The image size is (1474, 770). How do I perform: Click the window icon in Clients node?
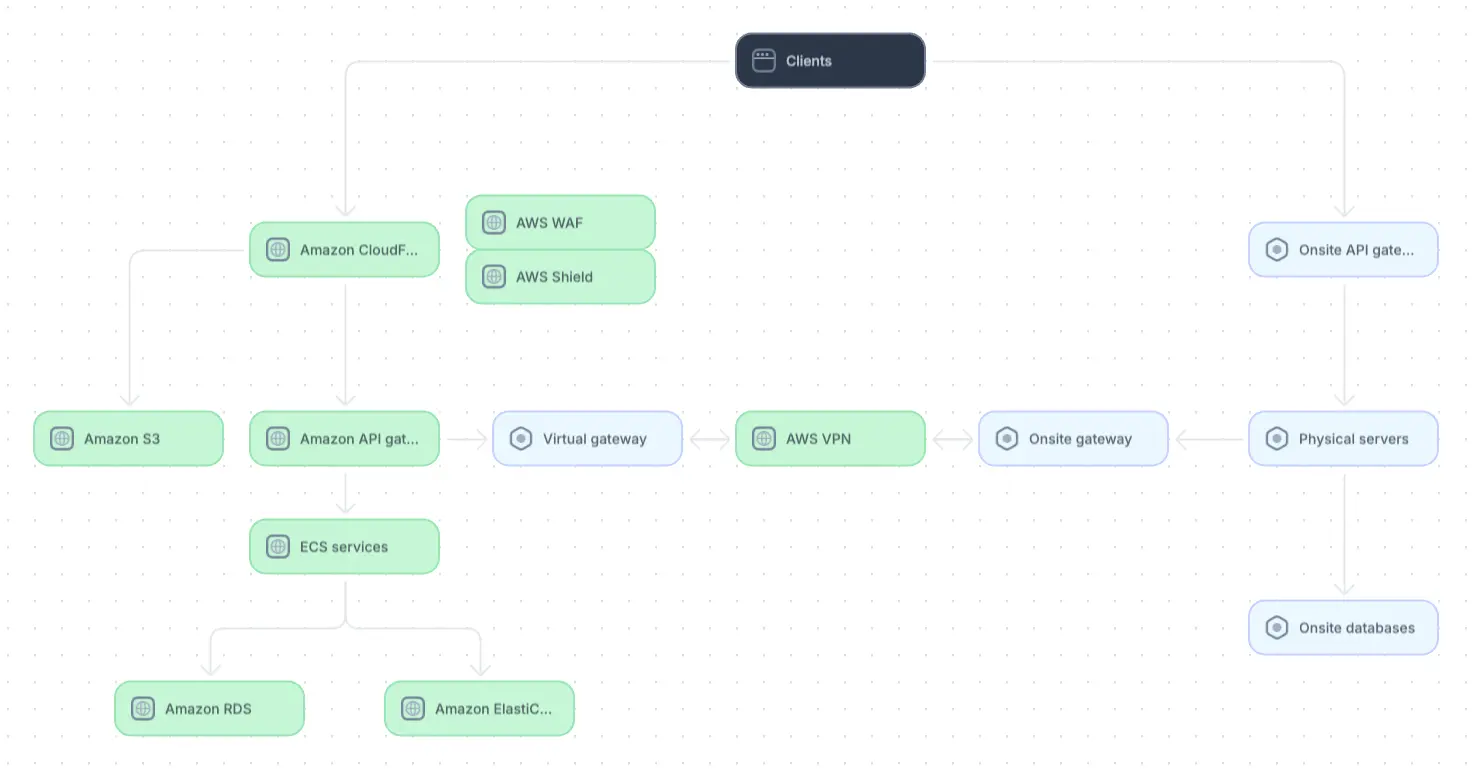click(x=764, y=61)
